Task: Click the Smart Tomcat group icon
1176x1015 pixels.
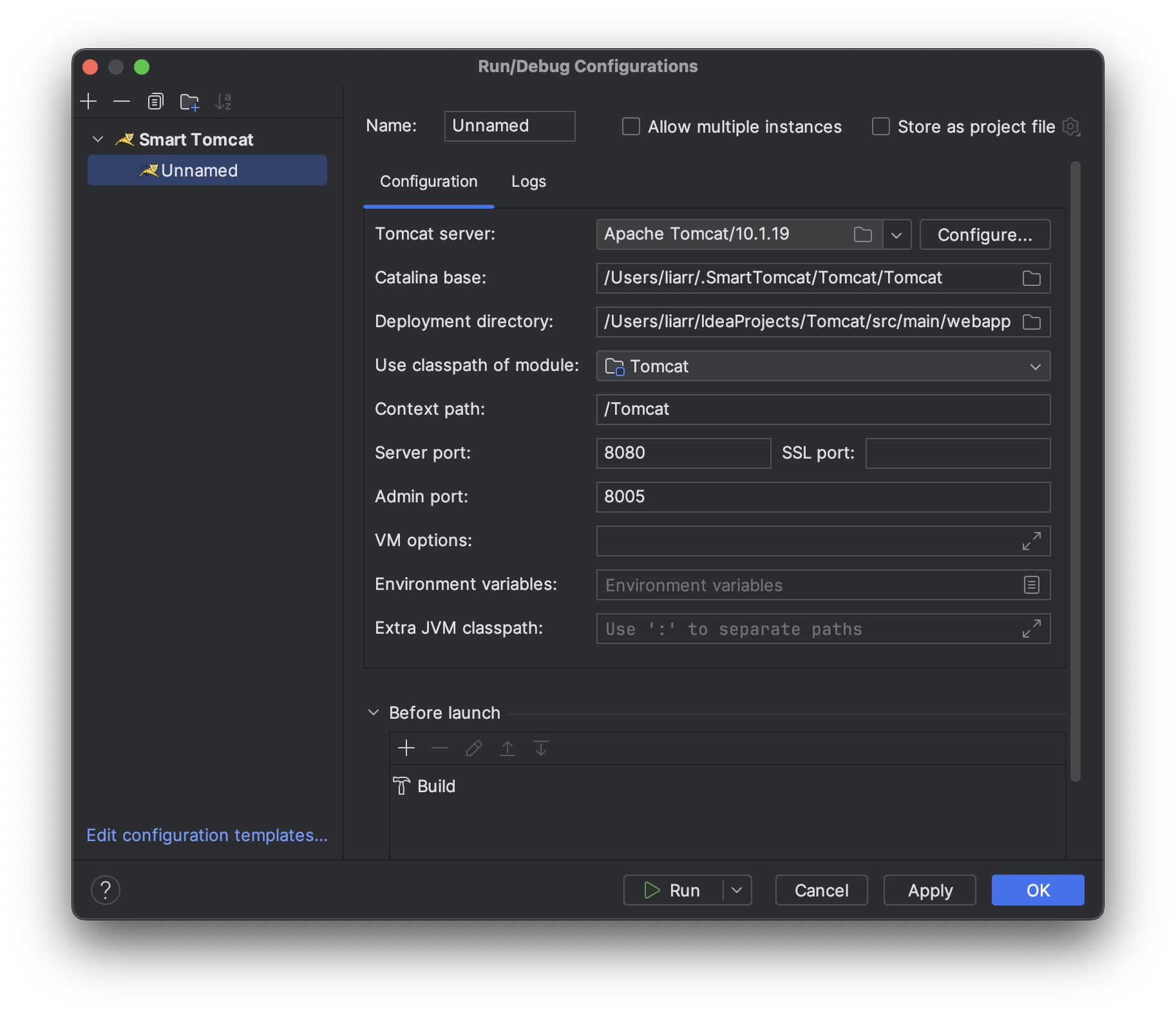Action: pyautogui.click(x=125, y=139)
